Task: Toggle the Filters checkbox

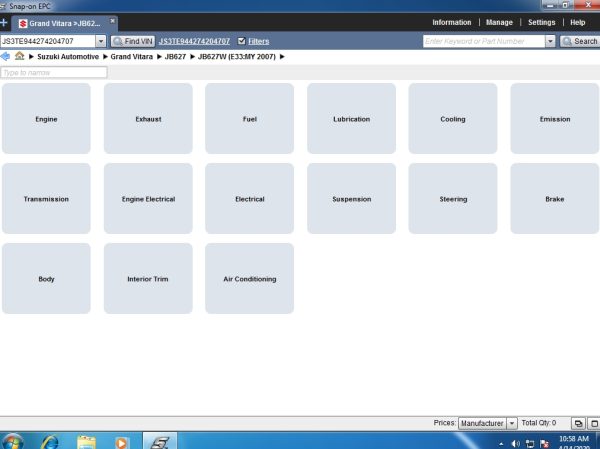Action: [x=241, y=41]
